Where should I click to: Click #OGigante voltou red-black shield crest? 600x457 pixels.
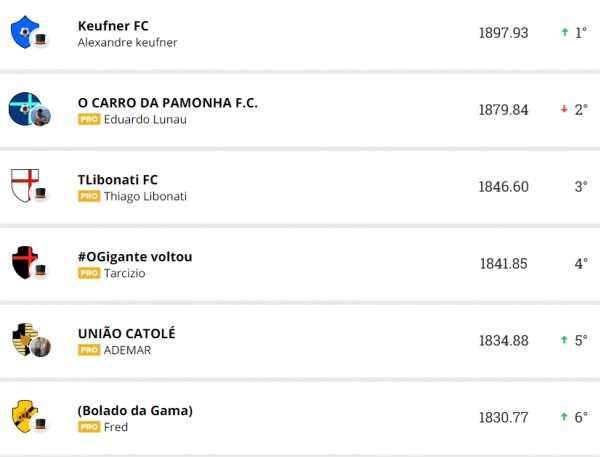23,263
